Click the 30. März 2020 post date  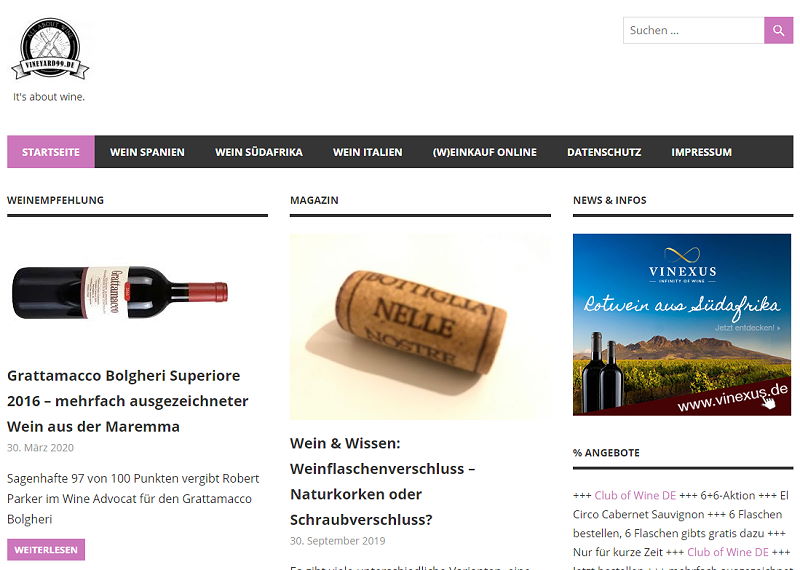[x=40, y=448]
